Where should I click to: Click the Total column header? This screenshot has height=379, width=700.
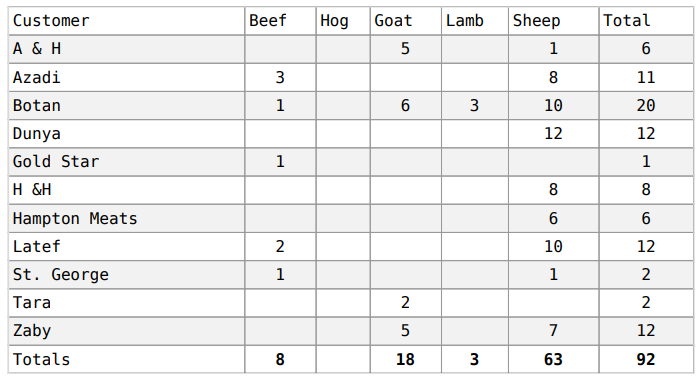646,21
